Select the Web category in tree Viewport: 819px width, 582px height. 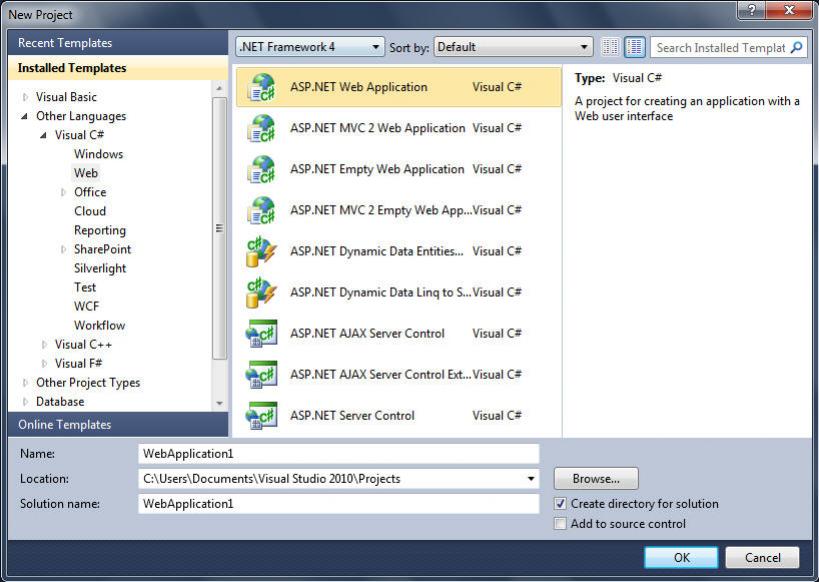[86, 173]
